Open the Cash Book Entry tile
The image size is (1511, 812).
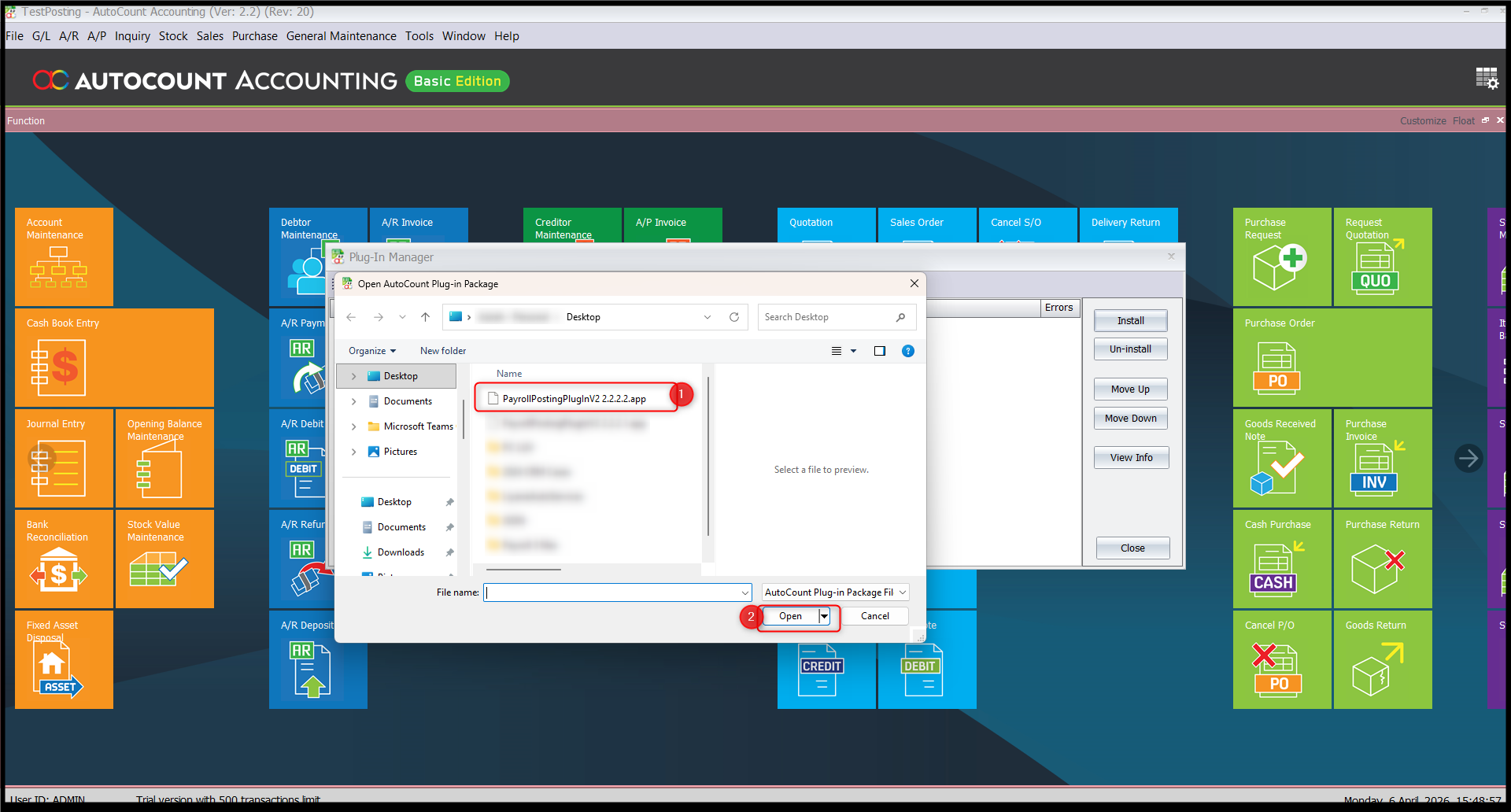point(114,357)
